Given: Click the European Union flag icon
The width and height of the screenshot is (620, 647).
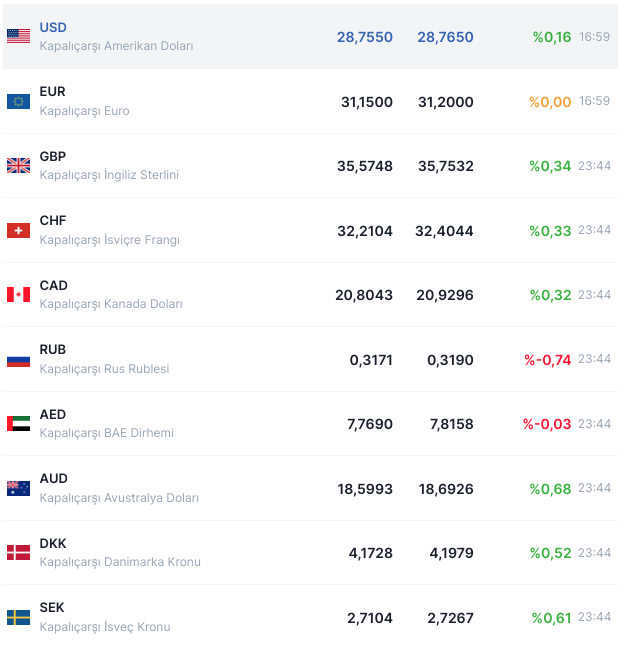Looking at the screenshot, I should click(x=18, y=101).
